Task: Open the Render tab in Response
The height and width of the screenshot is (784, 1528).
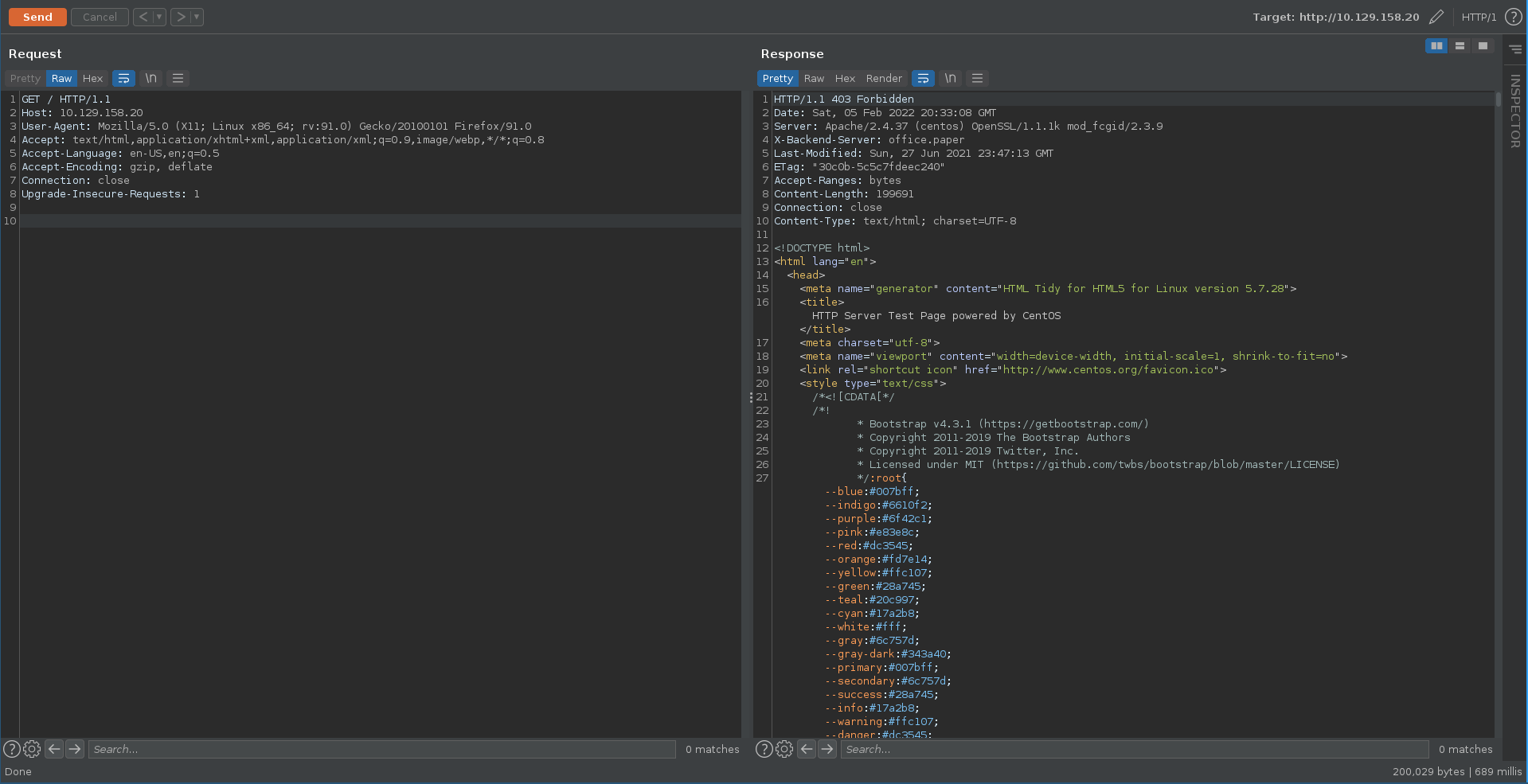Action: click(884, 78)
